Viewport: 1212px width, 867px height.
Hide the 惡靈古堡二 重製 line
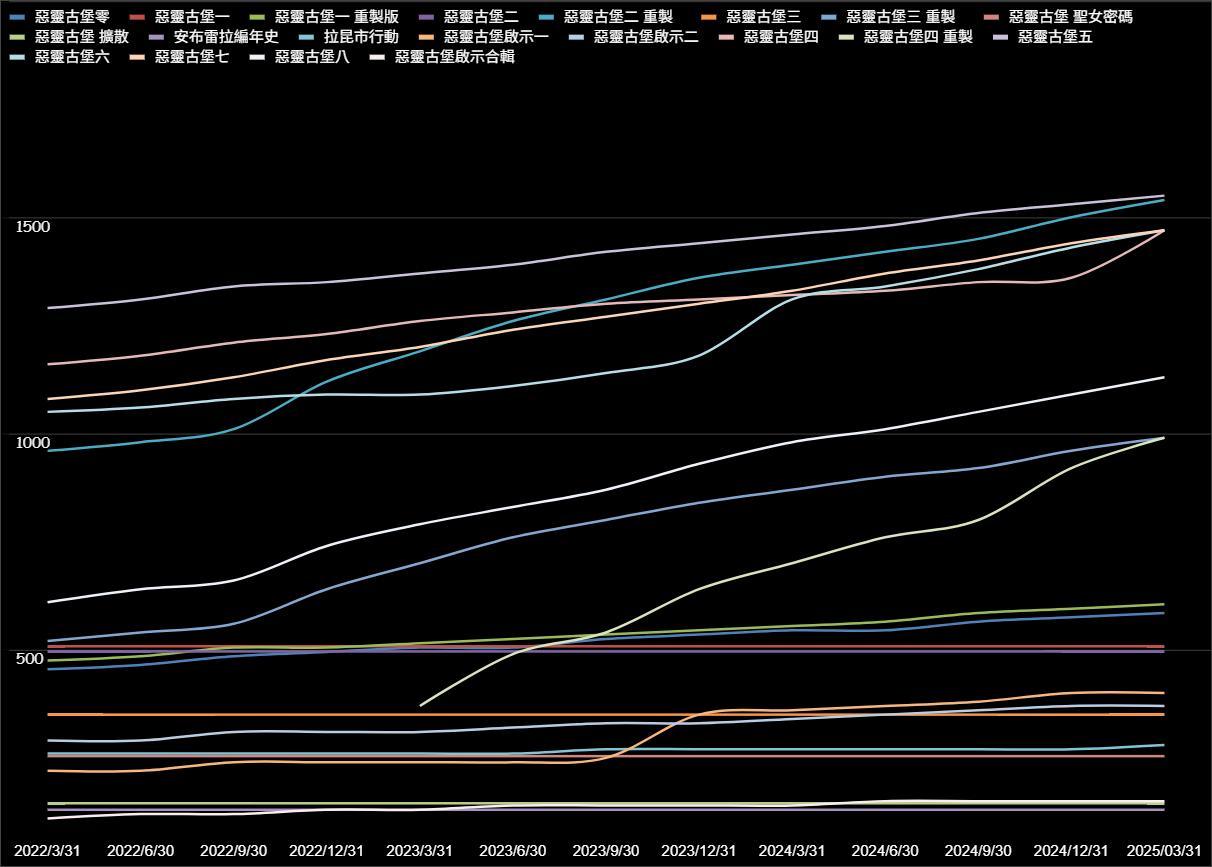coord(604,17)
